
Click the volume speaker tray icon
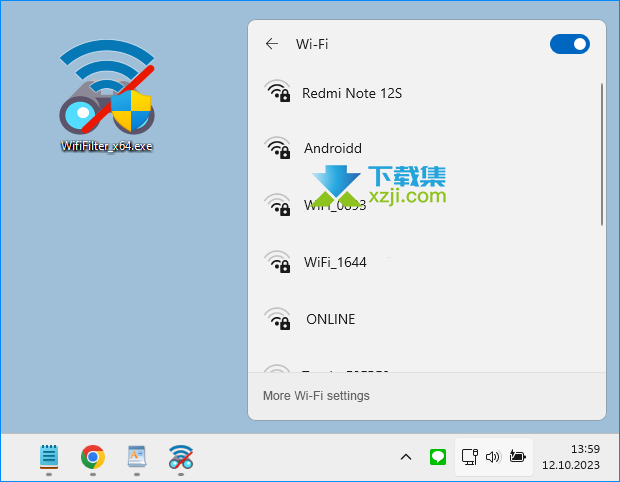[493, 457]
